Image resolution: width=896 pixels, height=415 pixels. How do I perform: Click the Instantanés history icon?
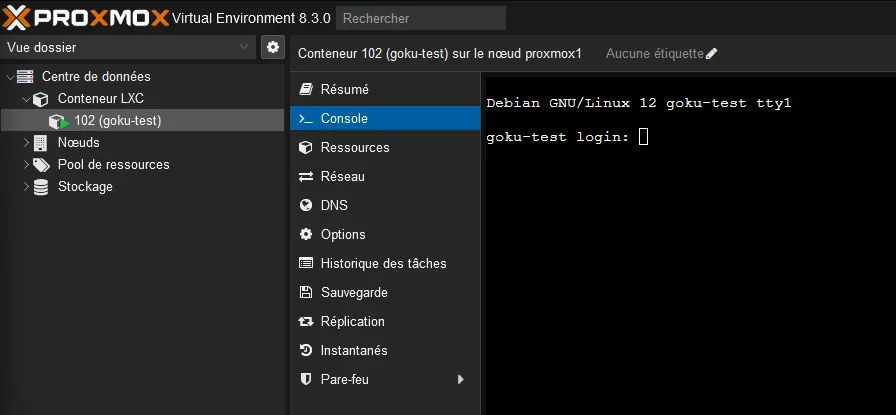(x=306, y=350)
